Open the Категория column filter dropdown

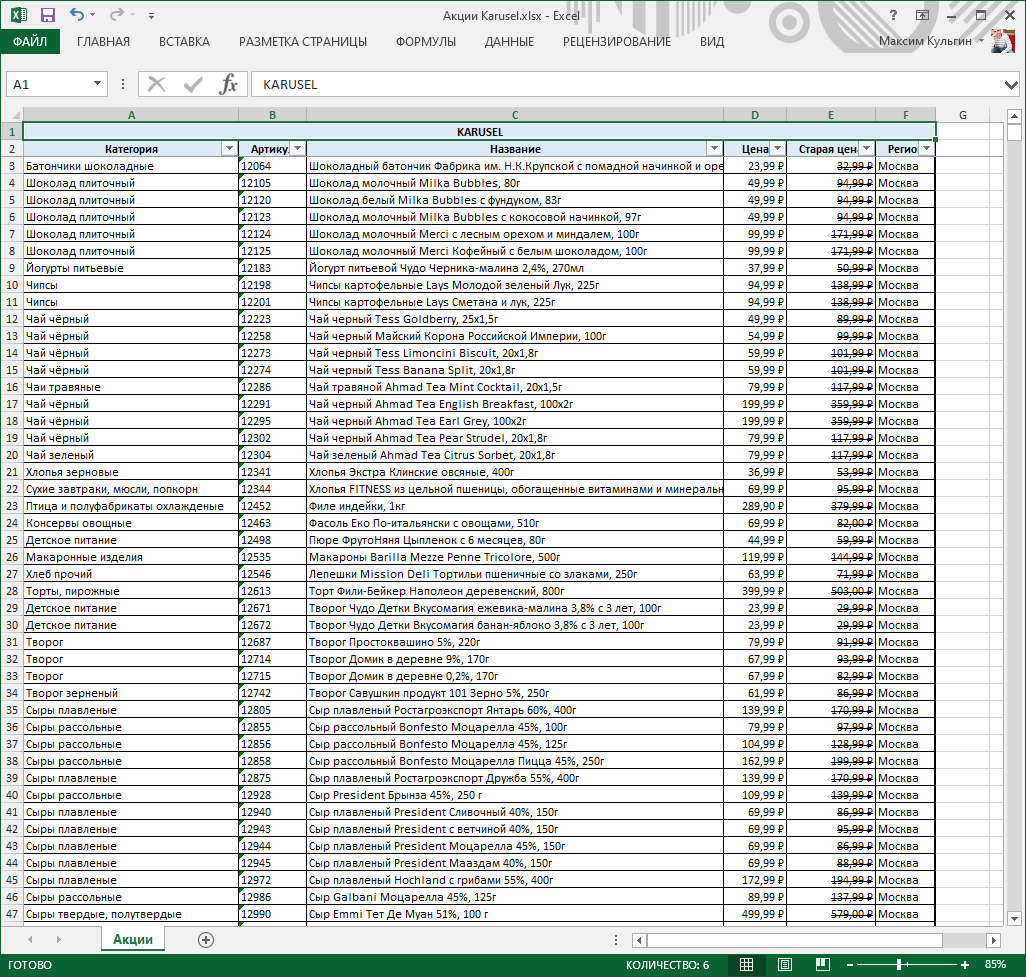pos(229,149)
